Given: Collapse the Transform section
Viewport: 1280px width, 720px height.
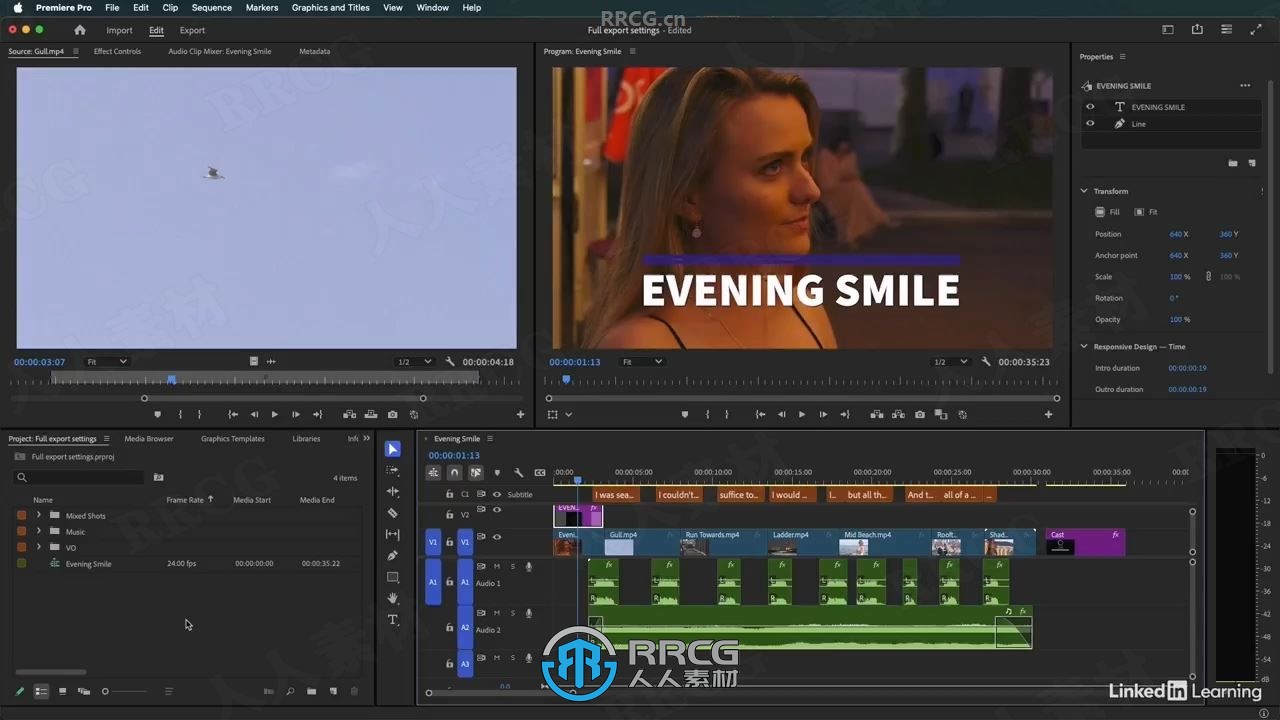Looking at the screenshot, I should coord(1084,191).
